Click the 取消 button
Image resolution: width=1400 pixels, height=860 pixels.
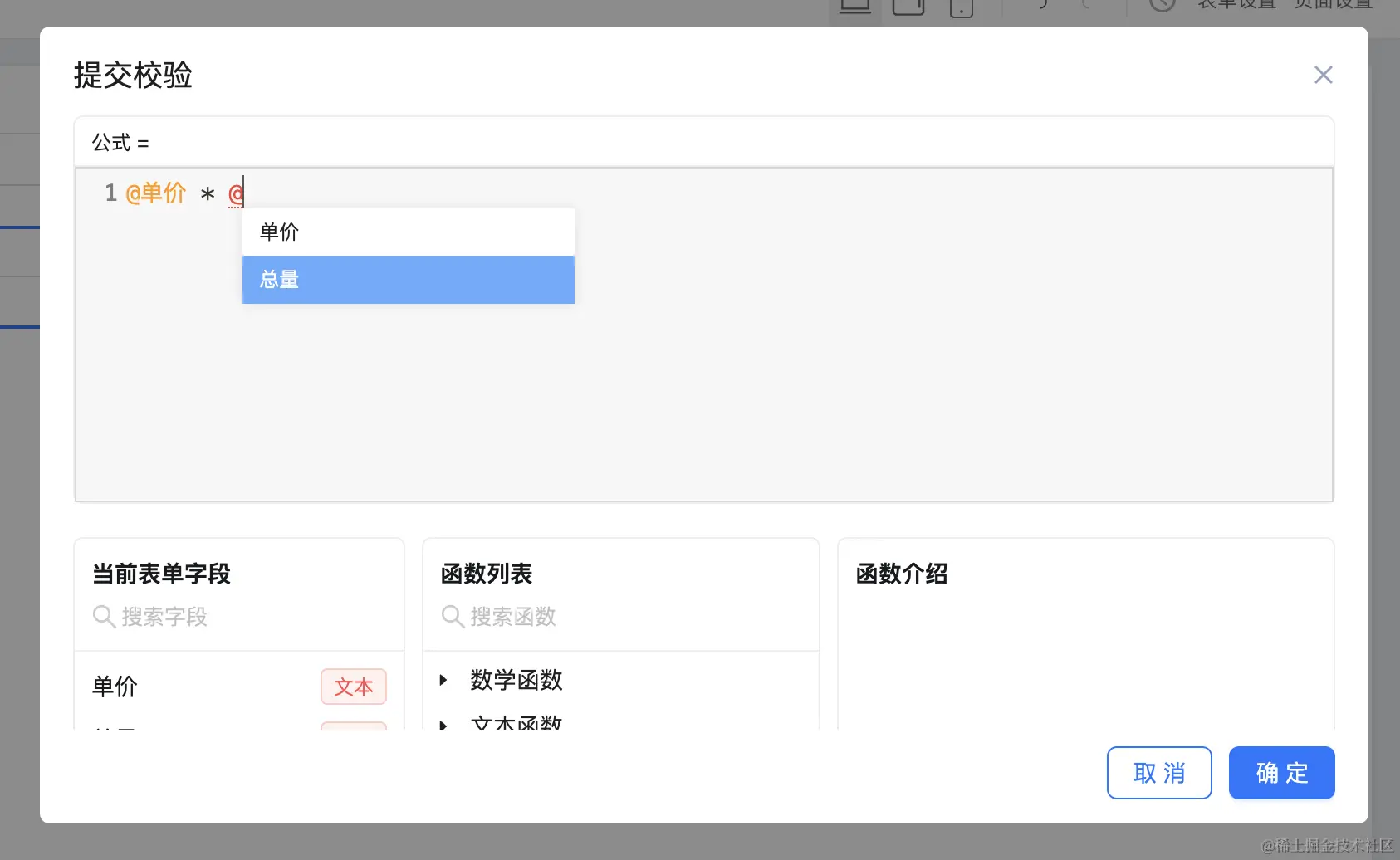pyautogui.click(x=1159, y=773)
